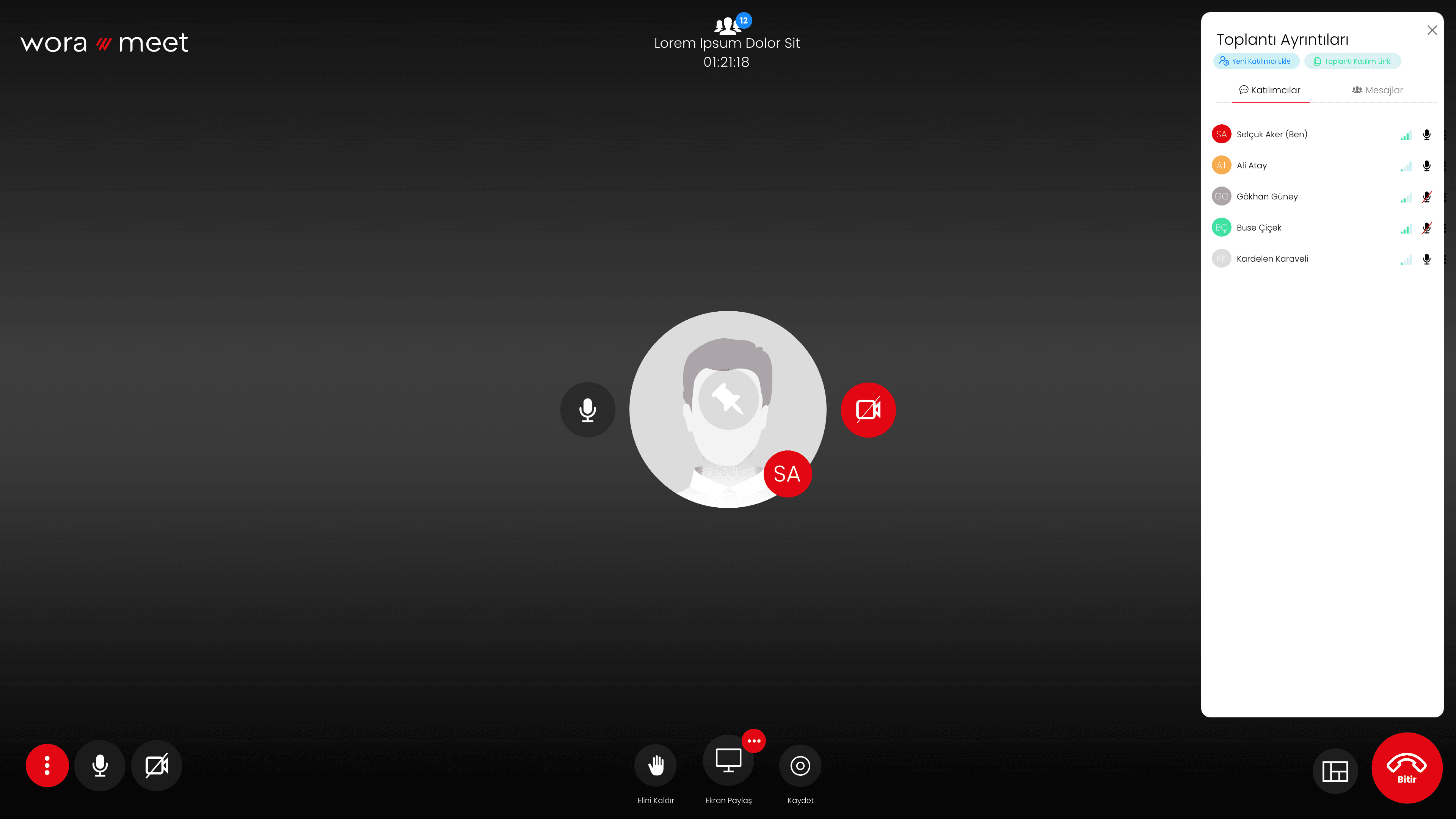Mute Ali Atay's microphone
Viewport: 1456px width, 819px height.
coord(1426,166)
